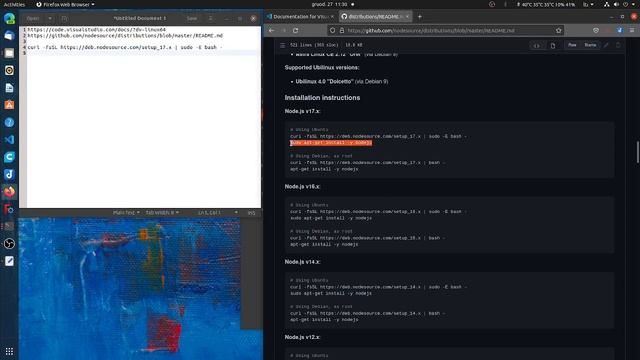
Task: Open keyboard layout indicator menu
Action: click(x=588, y=4)
